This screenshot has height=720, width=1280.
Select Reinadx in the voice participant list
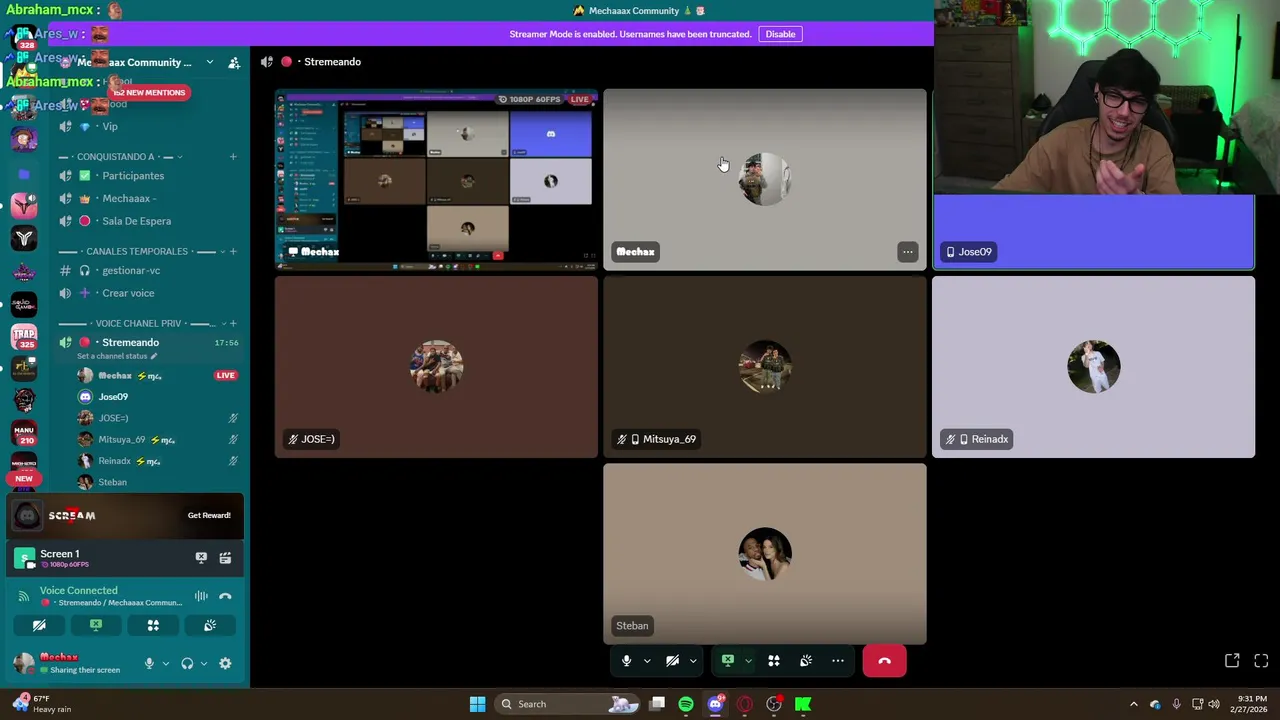(x=158, y=461)
